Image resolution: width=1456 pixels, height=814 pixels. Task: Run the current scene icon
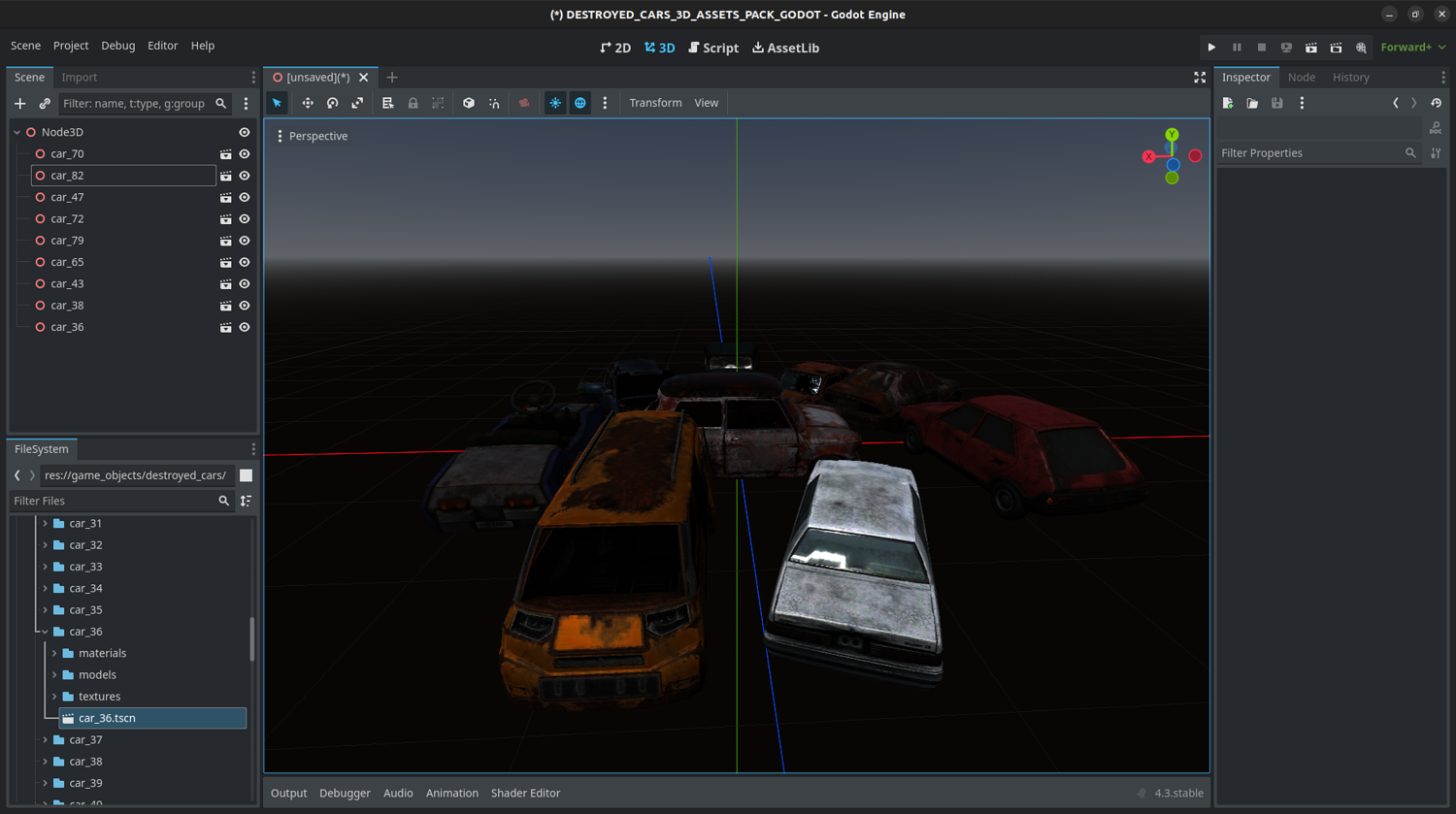[x=1311, y=48]
